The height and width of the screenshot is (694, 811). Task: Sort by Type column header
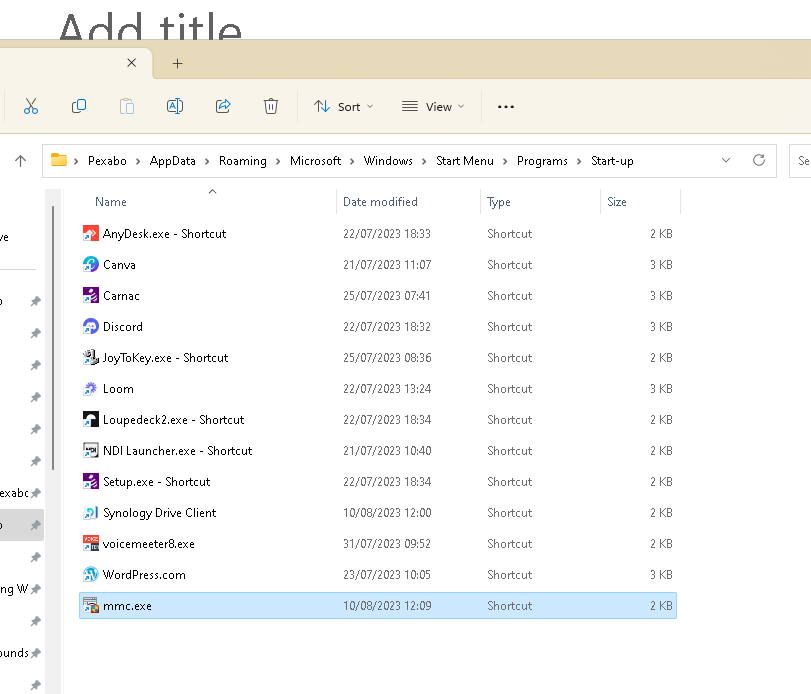(499, 202)
